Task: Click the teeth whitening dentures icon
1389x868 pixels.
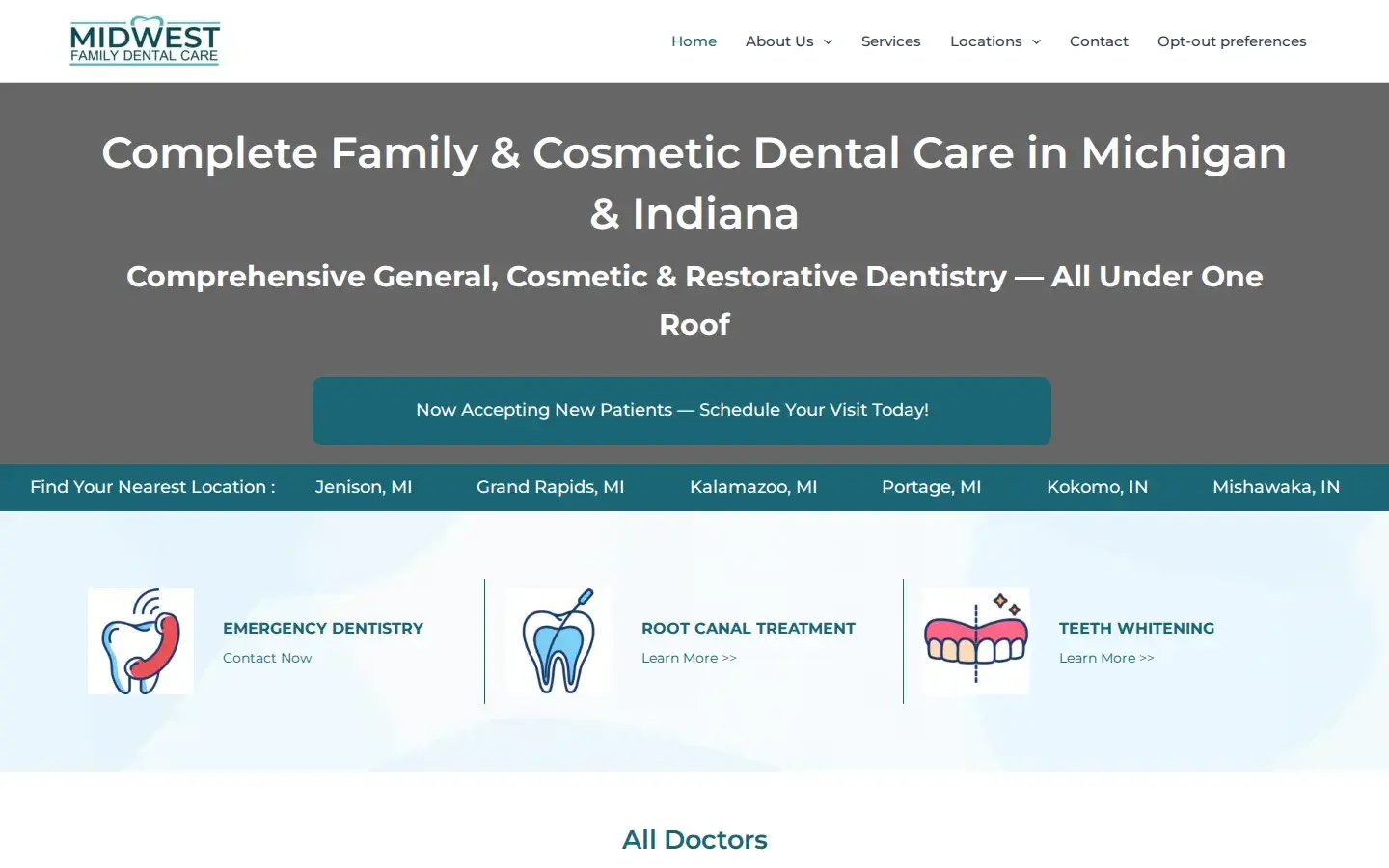Action: pyautogui.click(x=976, y=641)
